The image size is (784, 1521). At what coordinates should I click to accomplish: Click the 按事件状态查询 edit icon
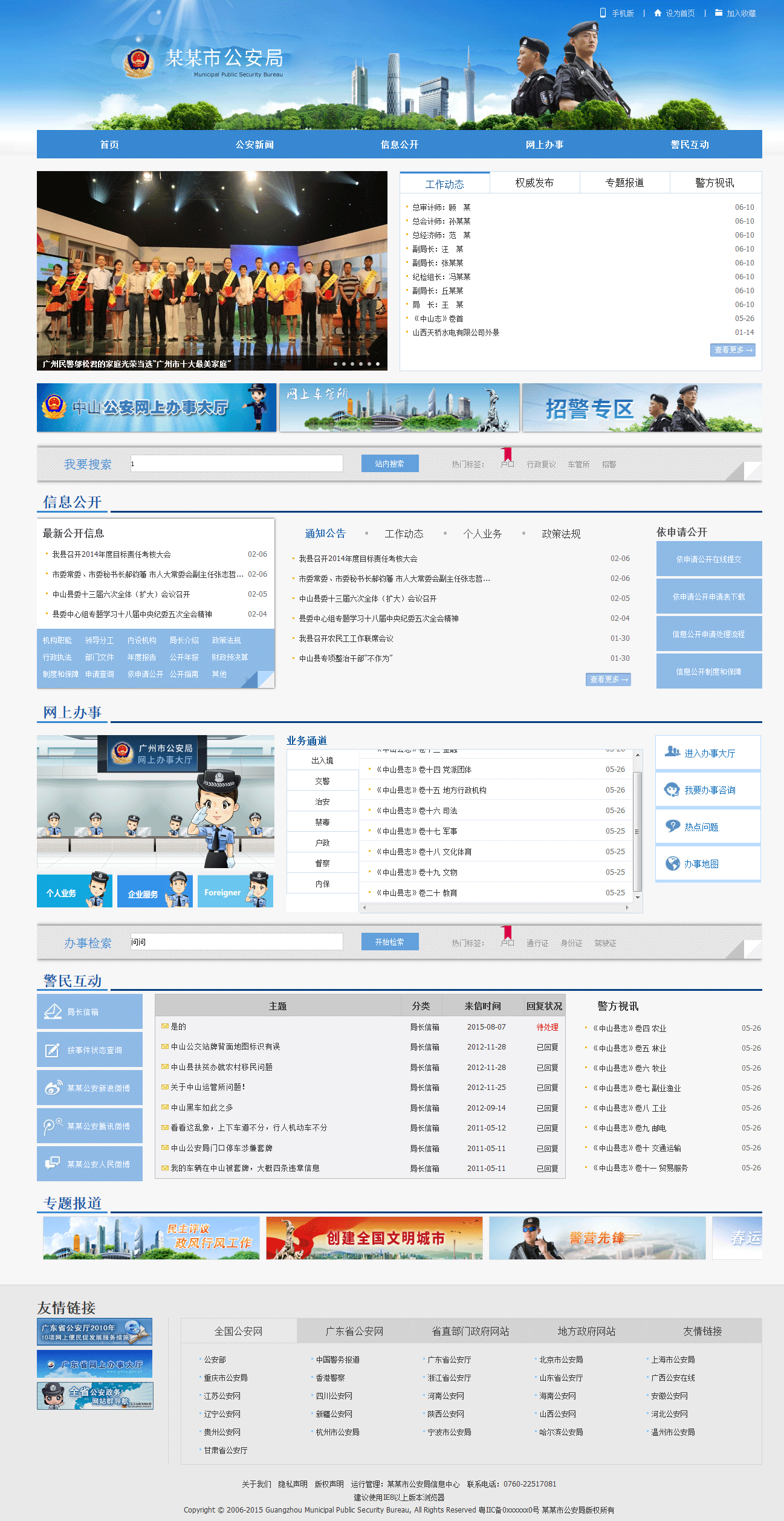(x=53, y=1049)
